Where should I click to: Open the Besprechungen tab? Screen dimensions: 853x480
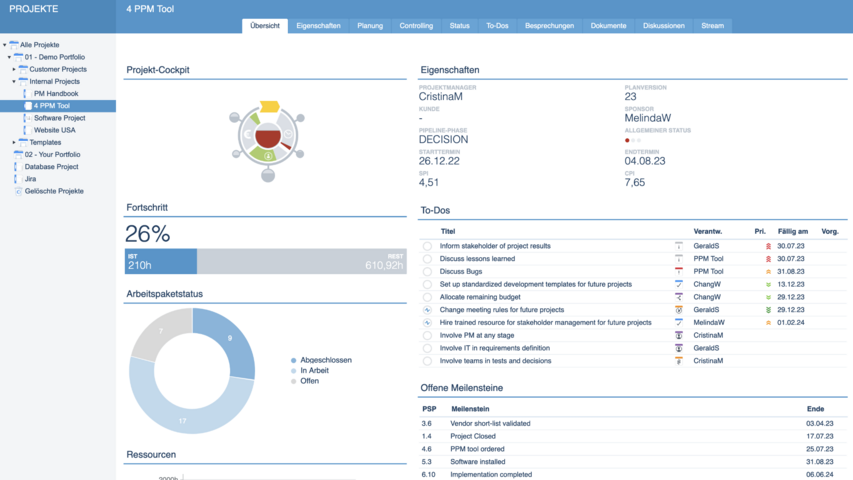[549, 26]
